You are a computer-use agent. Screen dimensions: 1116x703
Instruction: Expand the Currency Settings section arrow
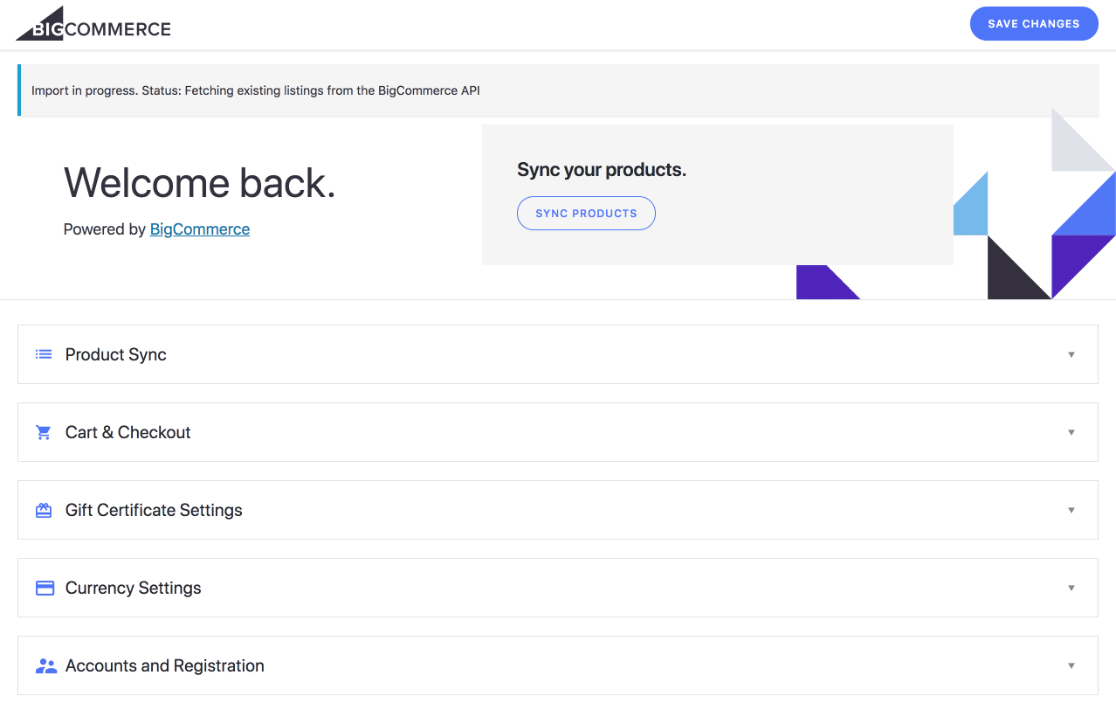(x=1071, y=588)
